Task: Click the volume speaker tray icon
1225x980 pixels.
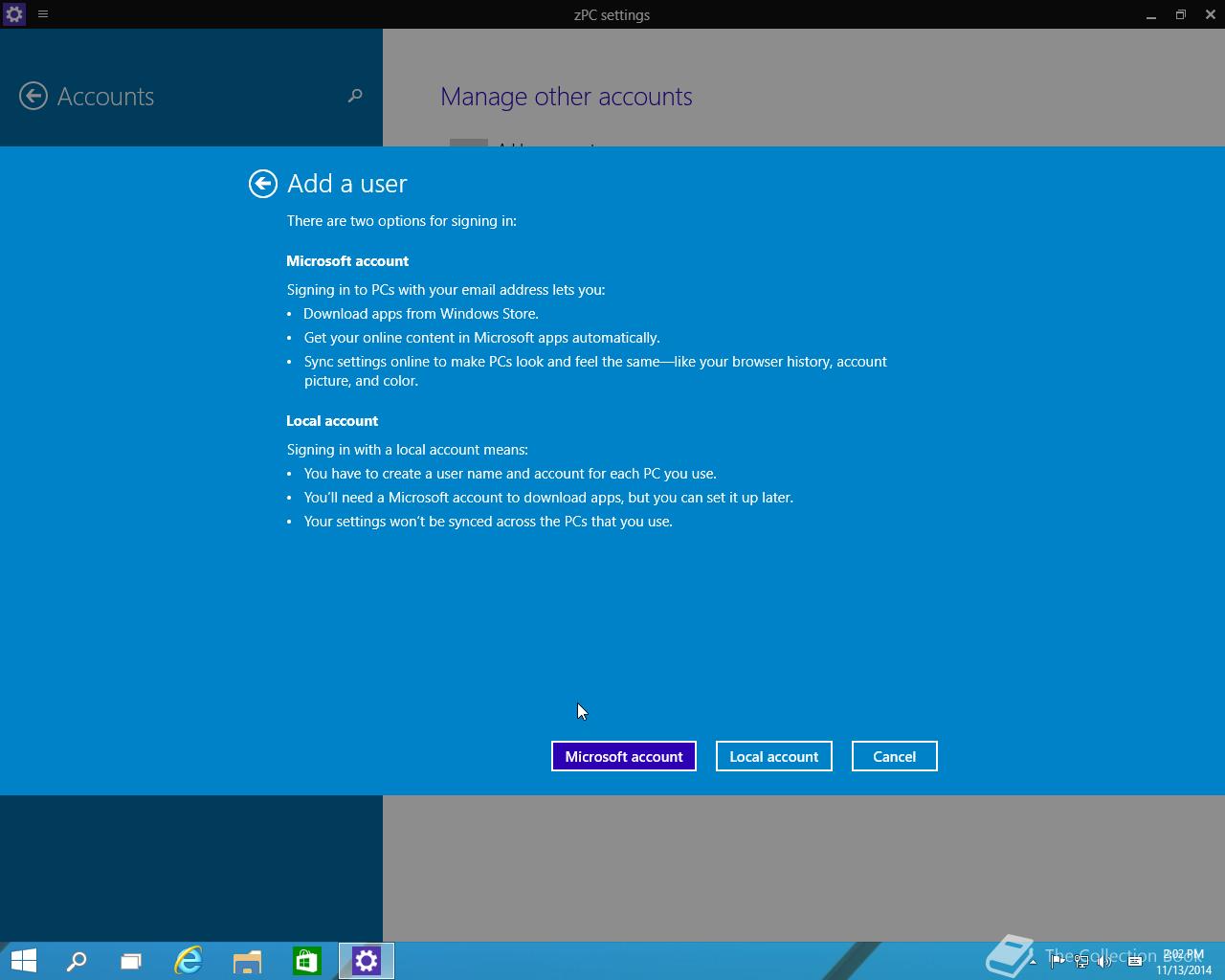Action: click(1104, 961)
